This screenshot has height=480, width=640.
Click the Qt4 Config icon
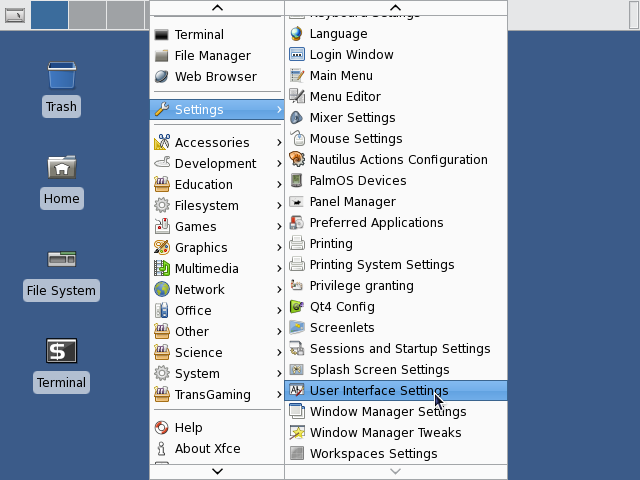click(297, 307)
